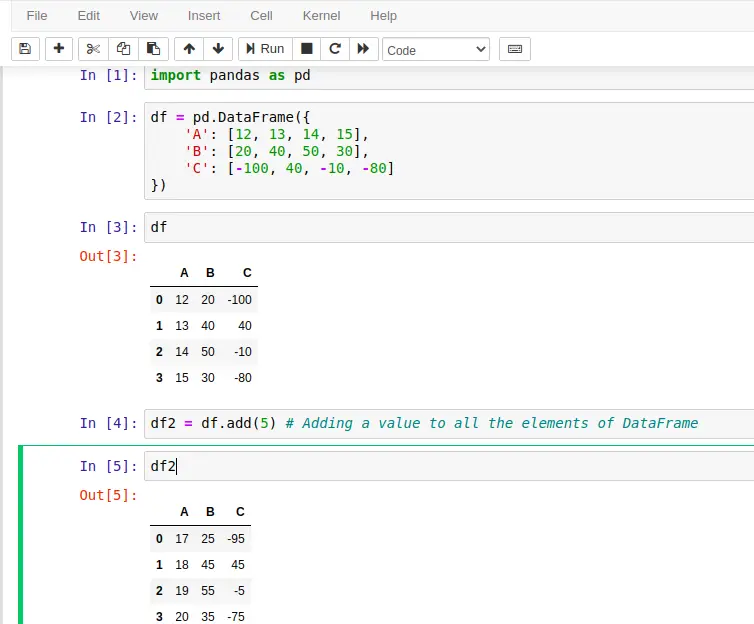This screenshot has width=754, height=624.
Task: Open the Kernel menu
Action: tap(321, 16)
